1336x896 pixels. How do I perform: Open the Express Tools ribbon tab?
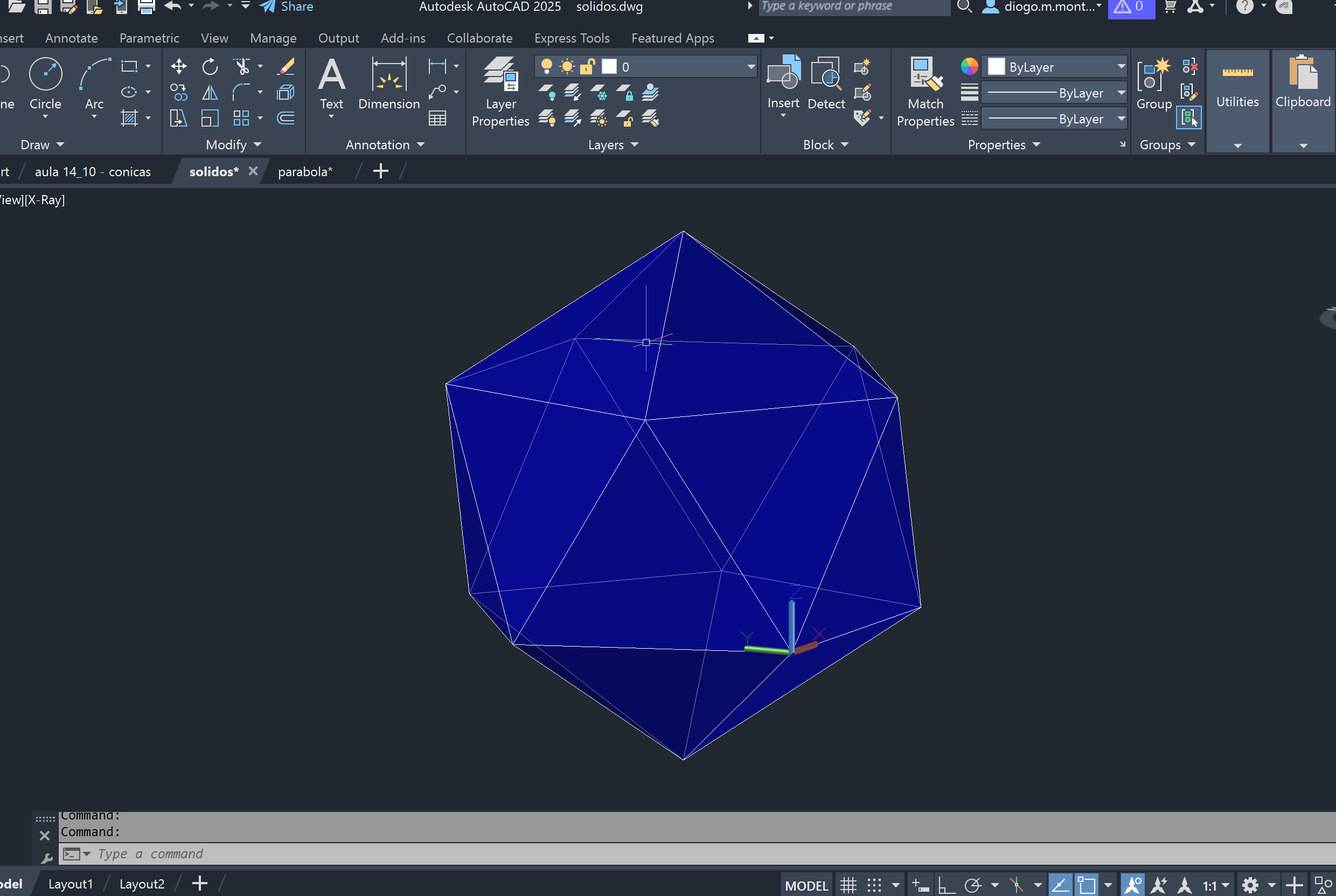tap(572, 38)
